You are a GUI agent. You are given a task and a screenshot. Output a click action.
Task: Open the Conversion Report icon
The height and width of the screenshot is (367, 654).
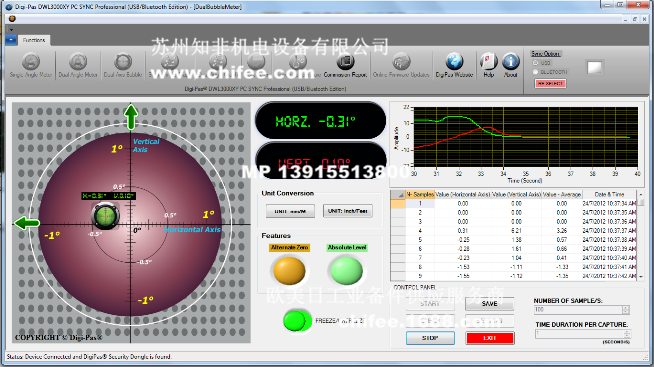(345, 65)
